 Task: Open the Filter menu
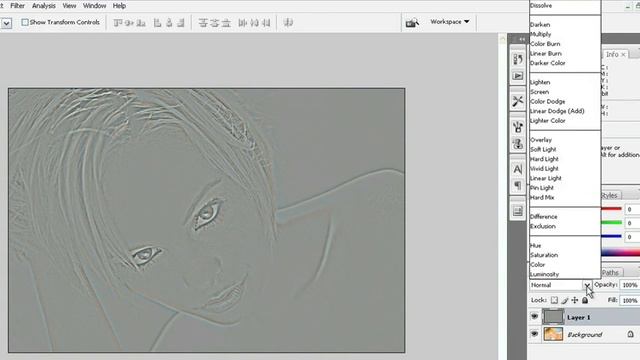[x=18, y=6]
